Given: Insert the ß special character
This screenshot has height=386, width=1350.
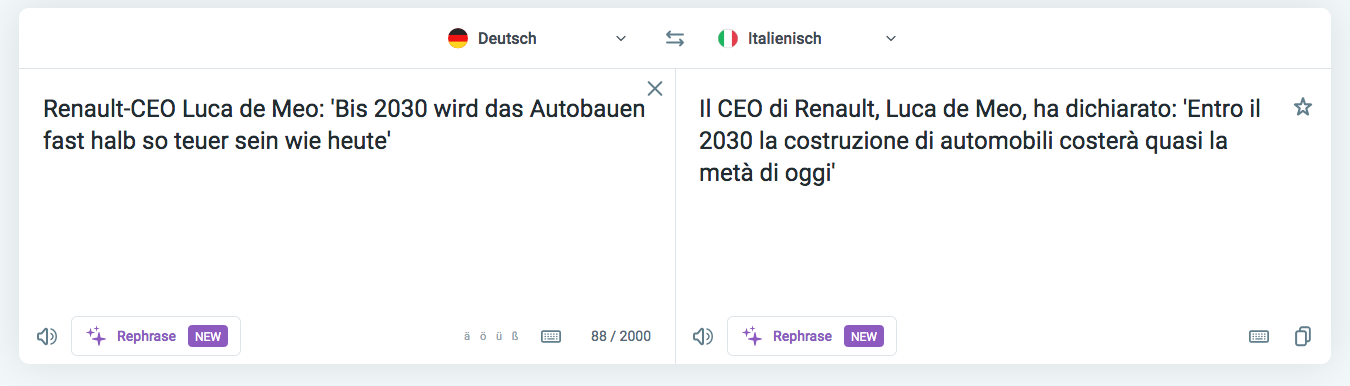Looking at the screenshot, I should [515, 336].
